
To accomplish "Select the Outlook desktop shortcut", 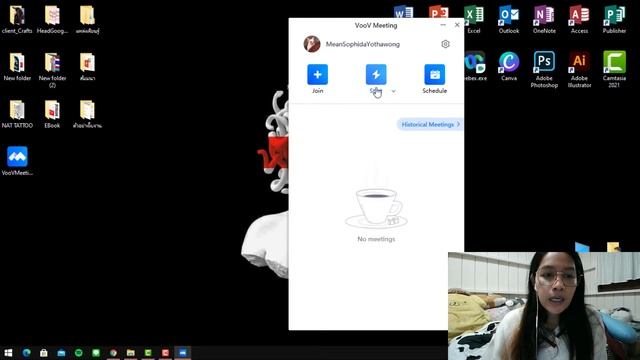I will [x=509, y=20].
